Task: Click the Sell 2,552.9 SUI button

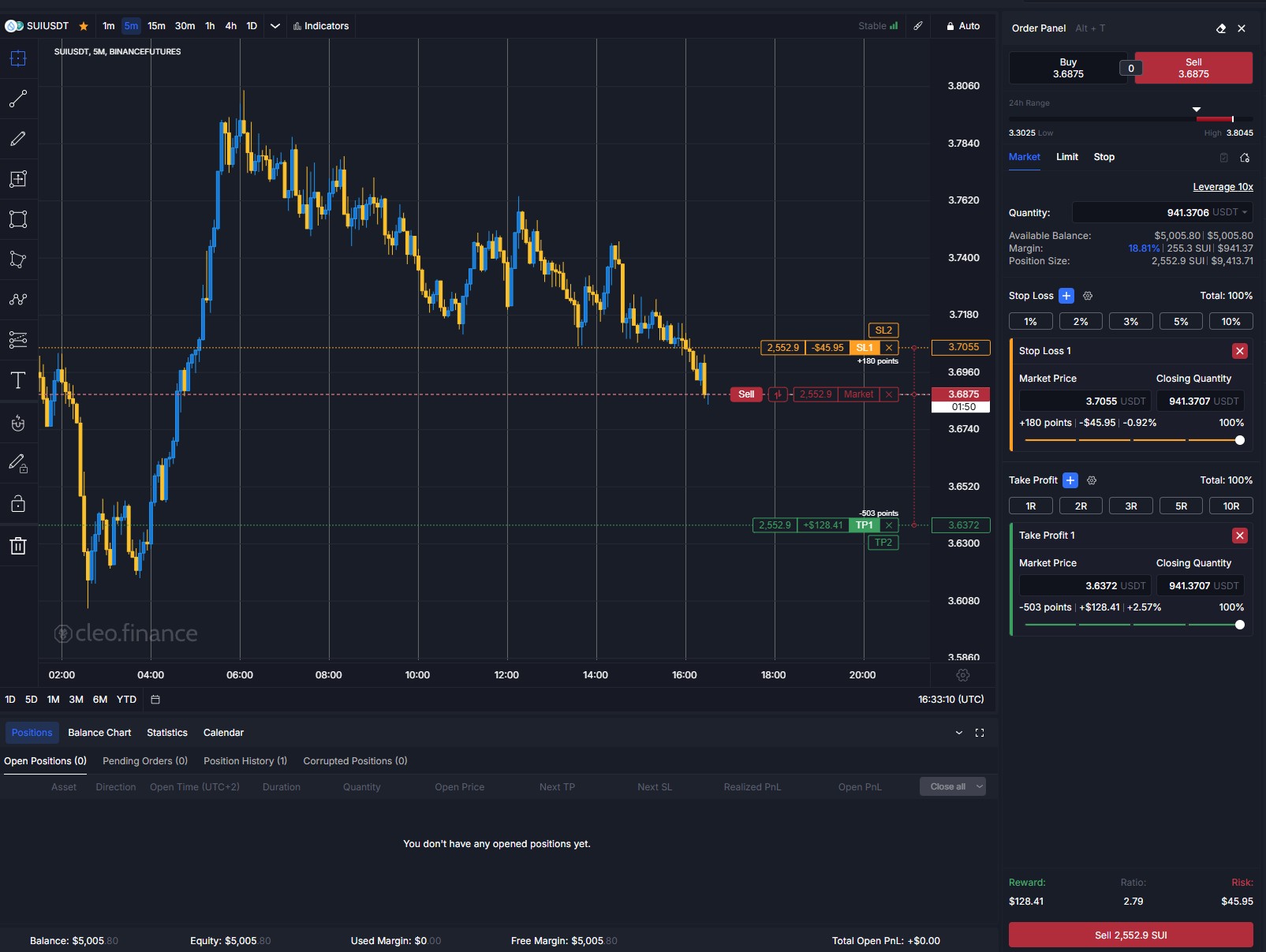Action: 1130,935
